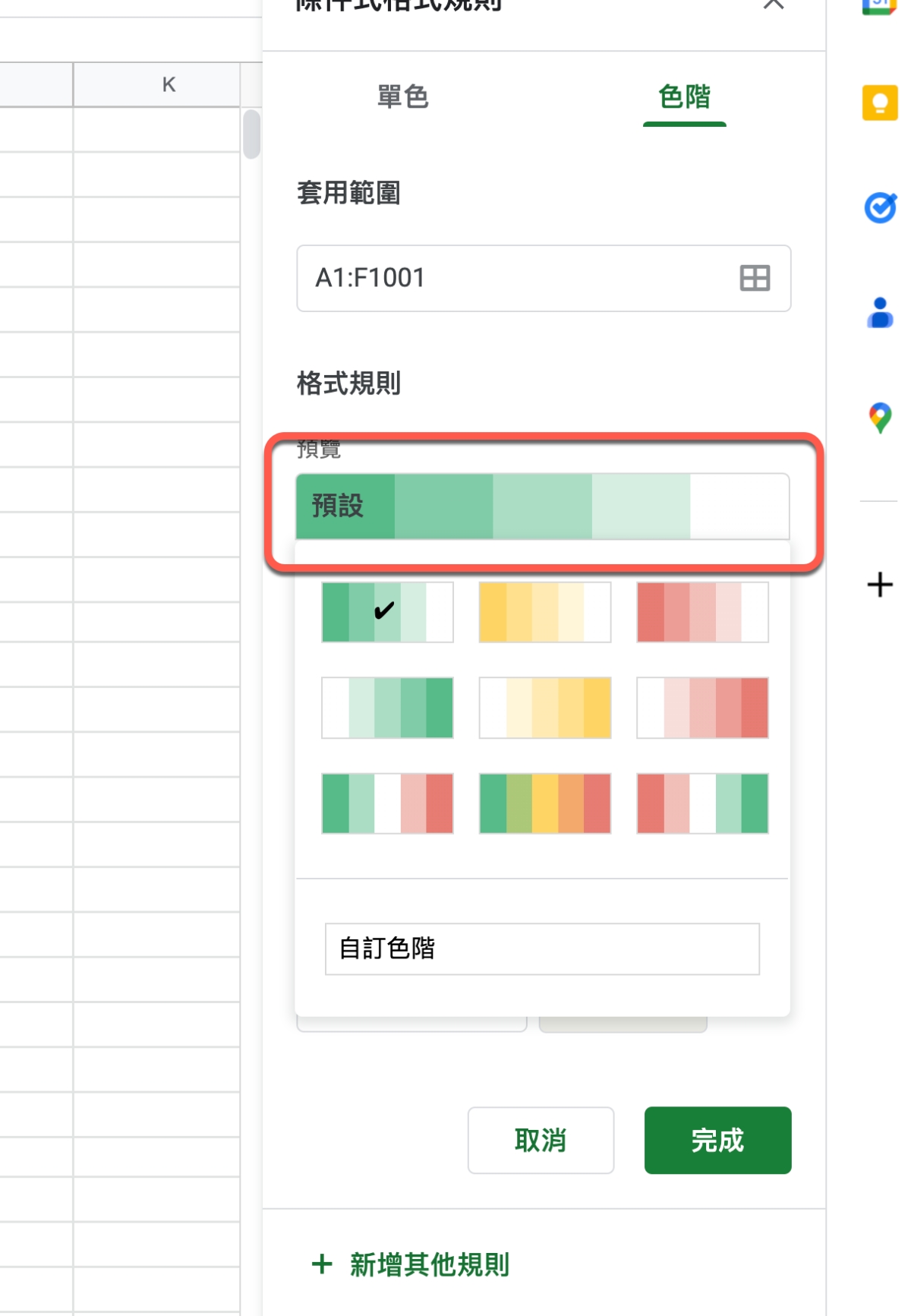Click the select data range grid icon
911x1316 pixels.
(755, 278)
